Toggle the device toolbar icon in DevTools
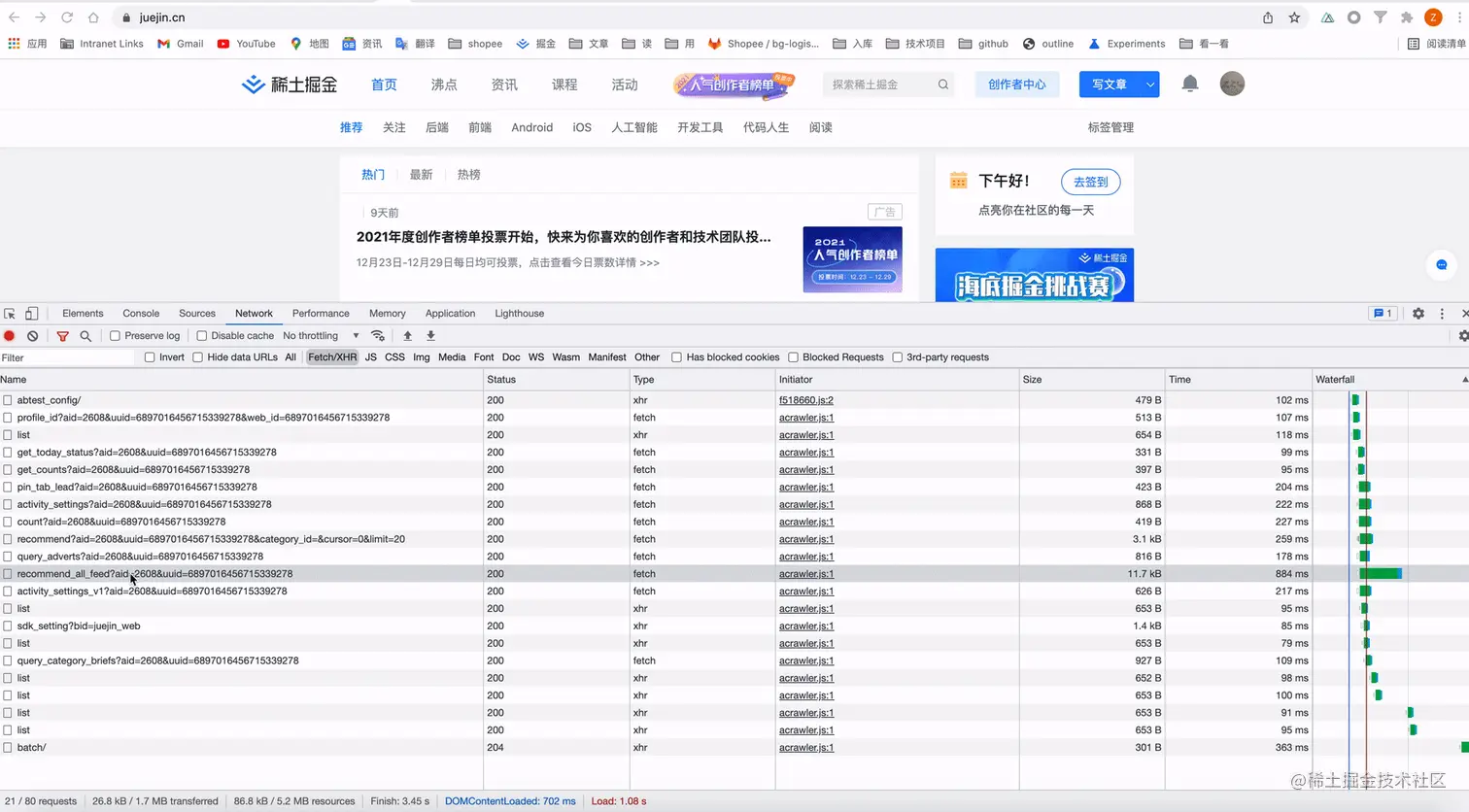 coord(32,314)
